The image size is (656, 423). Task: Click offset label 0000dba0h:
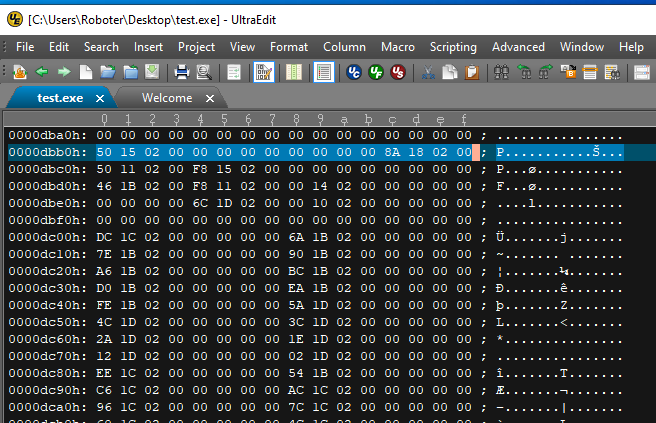pyautogui.click(x=48, y=135)
